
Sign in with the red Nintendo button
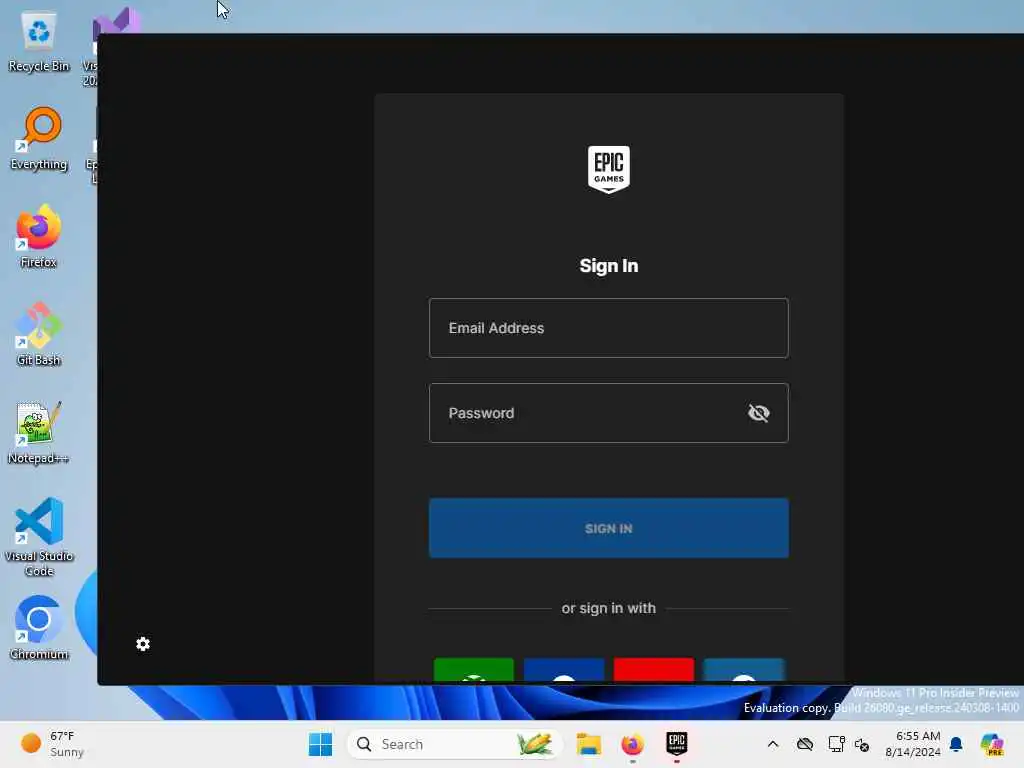654,670
